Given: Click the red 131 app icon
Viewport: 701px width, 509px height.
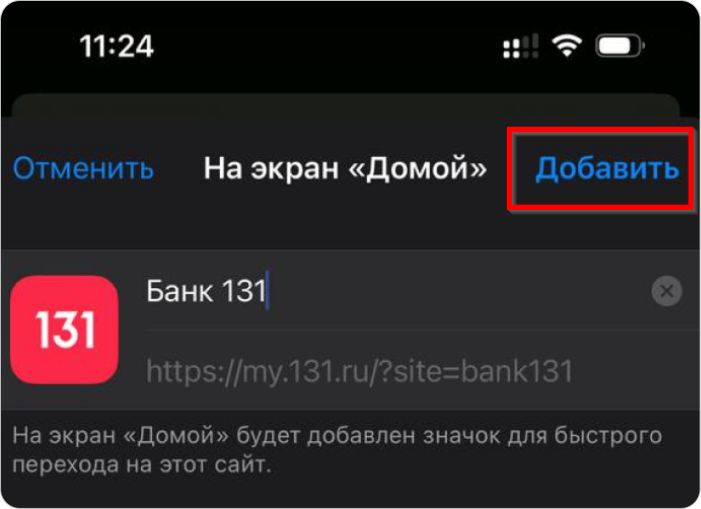Looking at the screenshot, I should tap(64, 330).
